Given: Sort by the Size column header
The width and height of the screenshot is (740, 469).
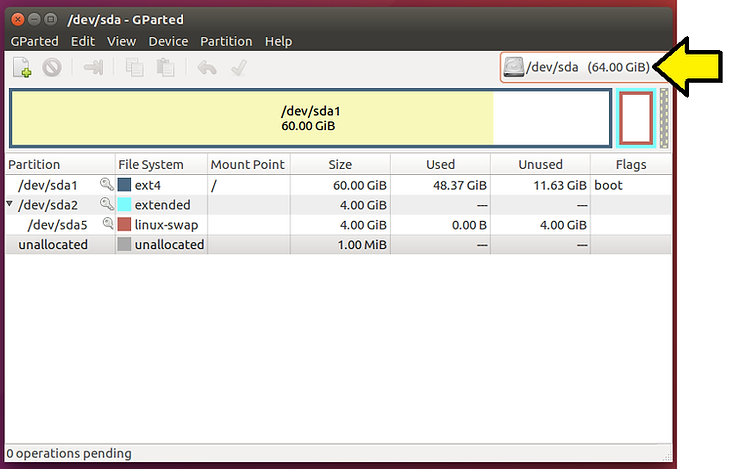Looking at the screenshot, I should coord(340,164).
